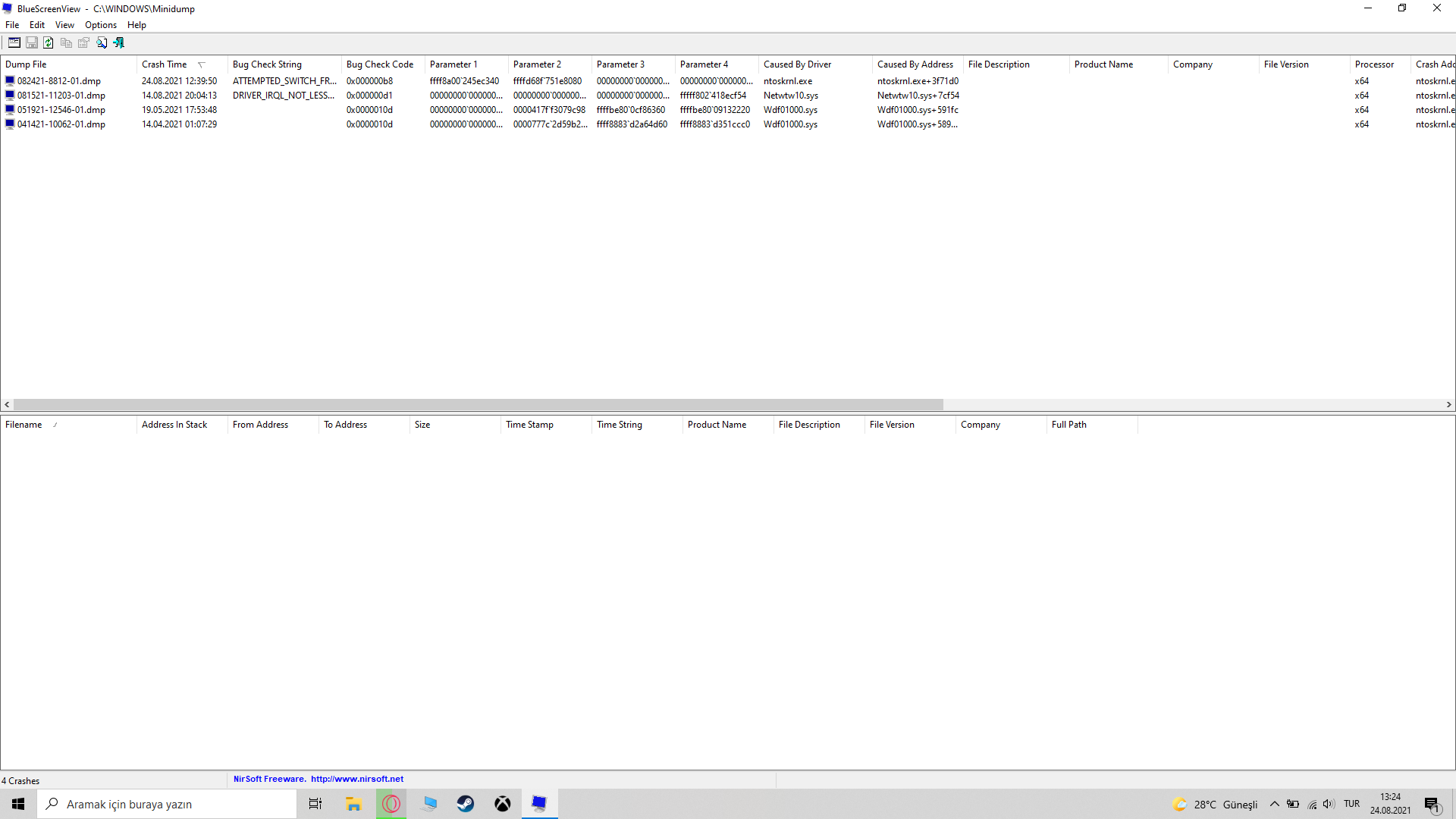Click the Save floppy toolbar icon
1456x819 pixels.
coord(32,43)
